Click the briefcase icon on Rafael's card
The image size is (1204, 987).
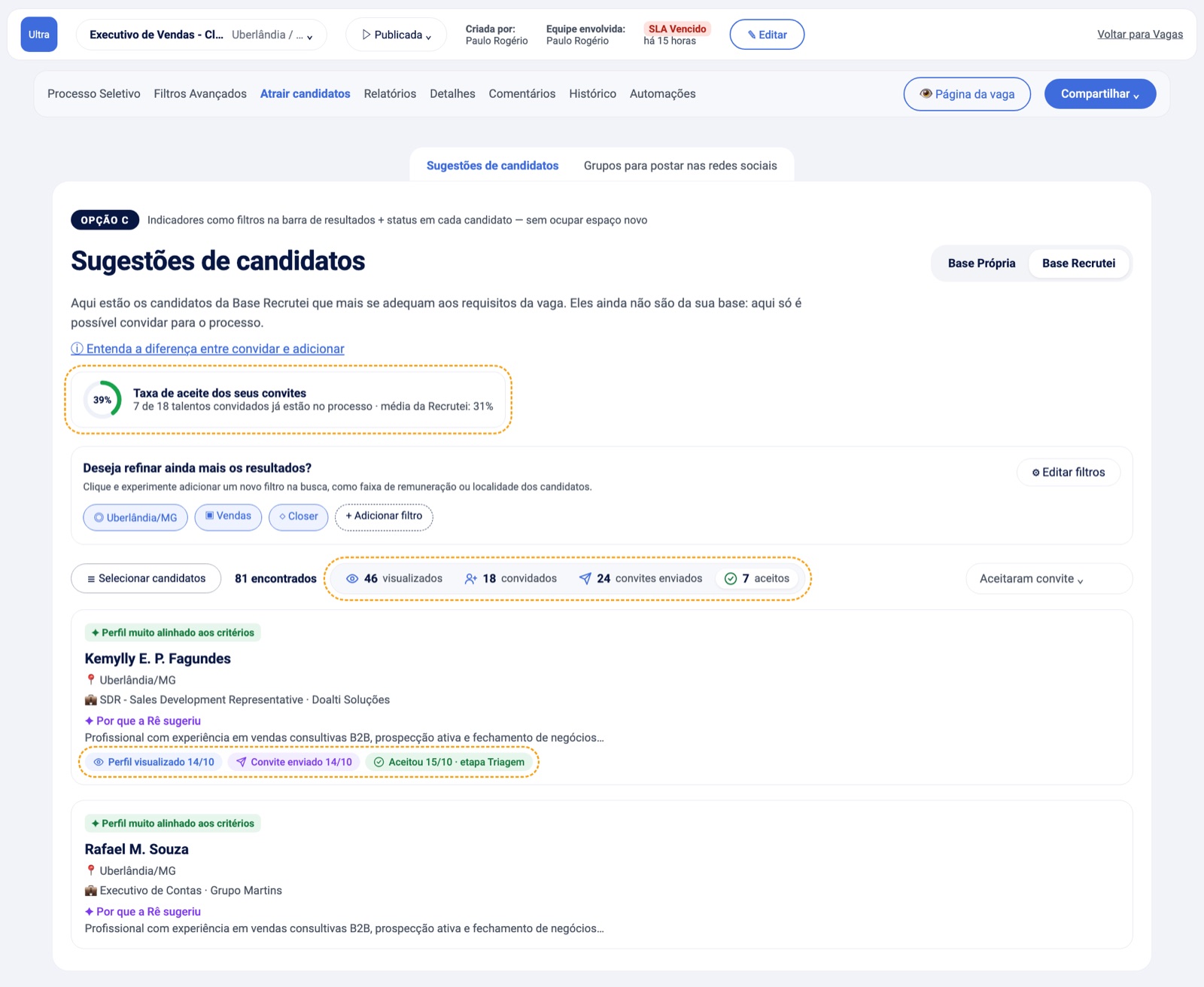91,890
